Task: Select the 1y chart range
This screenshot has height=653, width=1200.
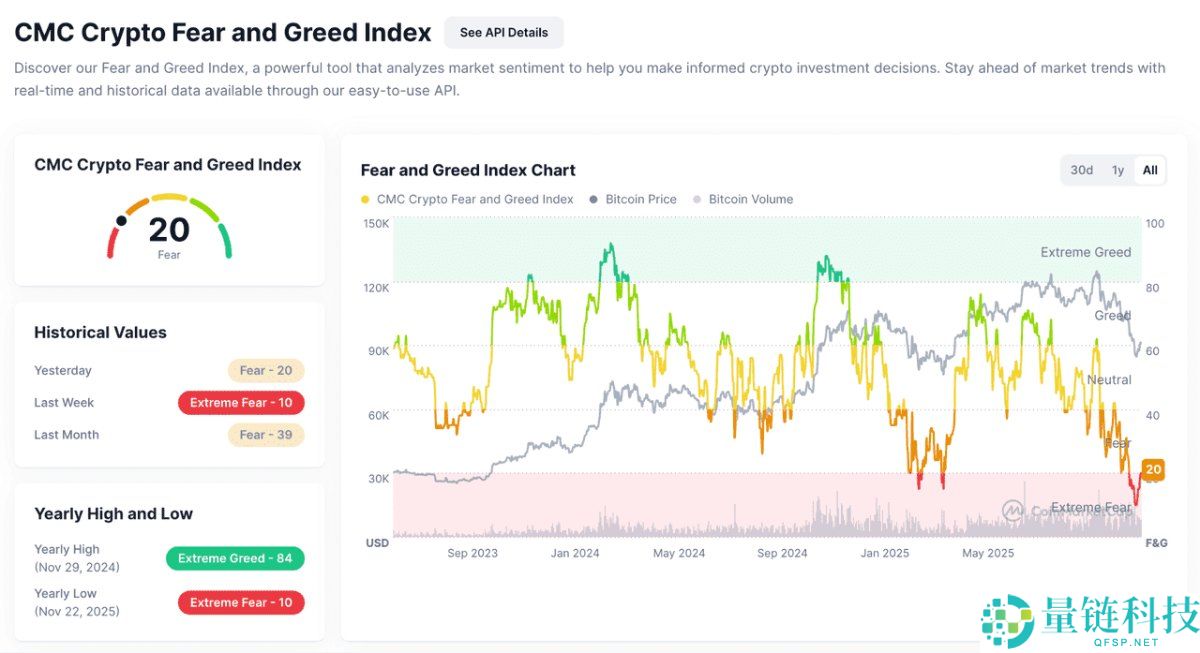Action: pyautogui.click(x=1118, y=170)
